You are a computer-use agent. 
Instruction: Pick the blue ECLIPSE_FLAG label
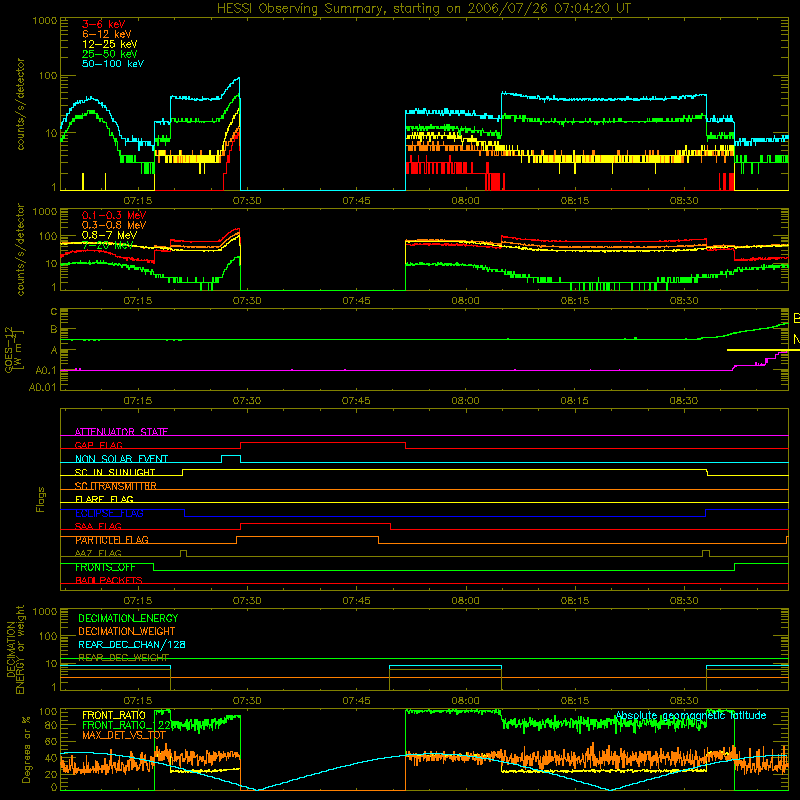[109, 513]
